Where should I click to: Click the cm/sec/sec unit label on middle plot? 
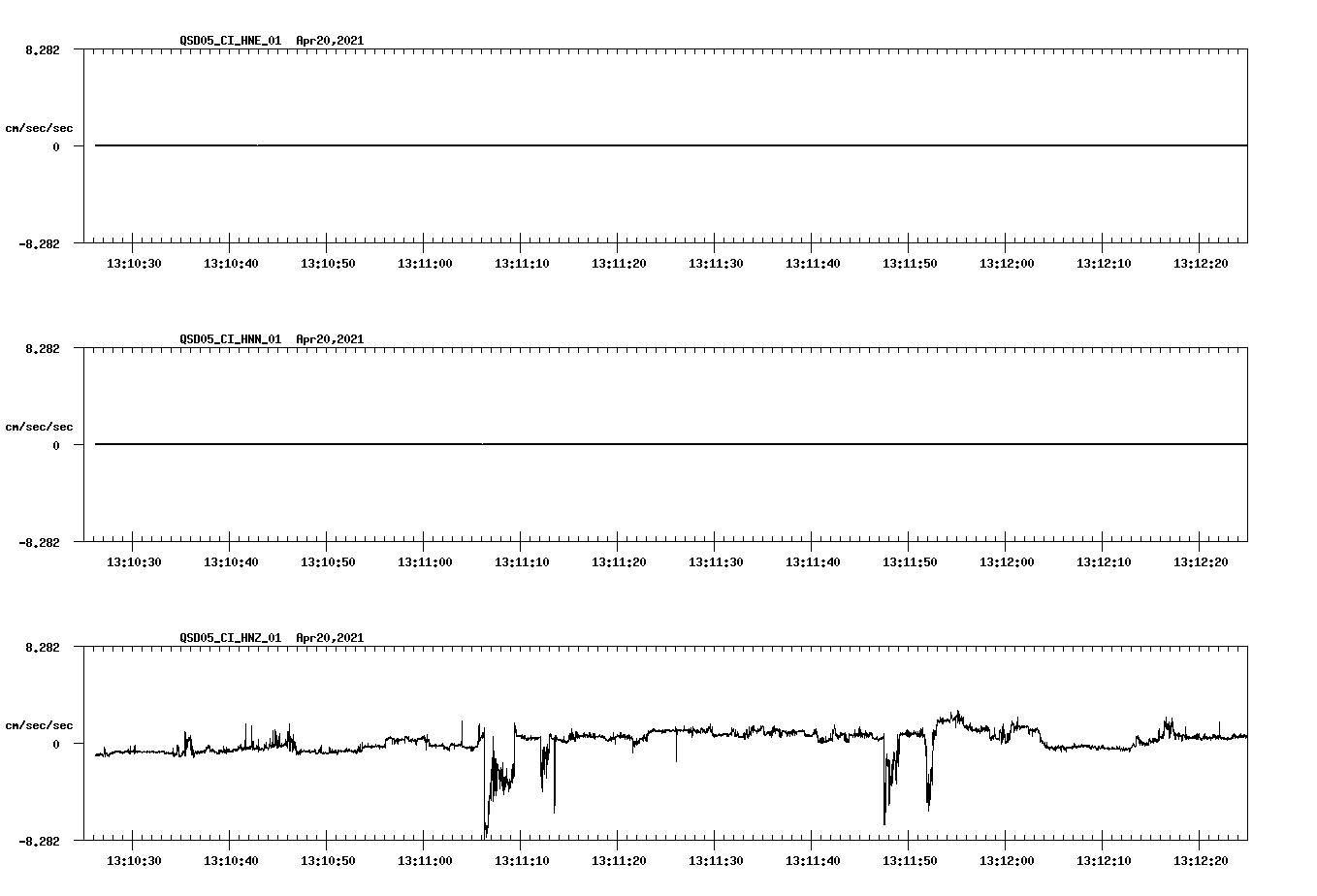point(40,426)
